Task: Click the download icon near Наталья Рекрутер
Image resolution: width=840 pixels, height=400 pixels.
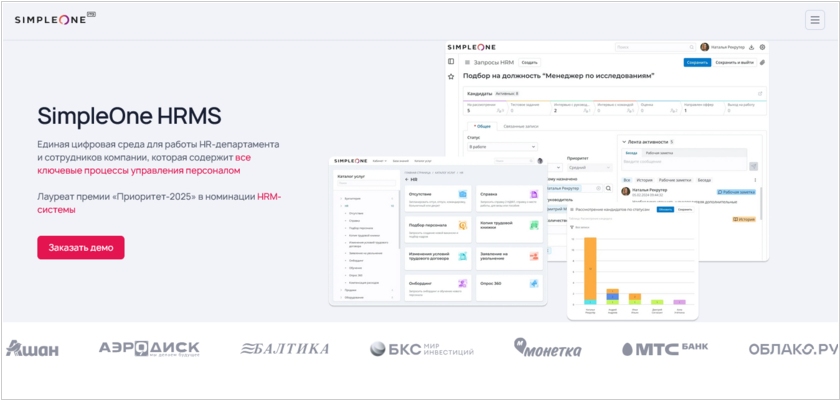Action: pyautogui.click(x=751, y=47)
